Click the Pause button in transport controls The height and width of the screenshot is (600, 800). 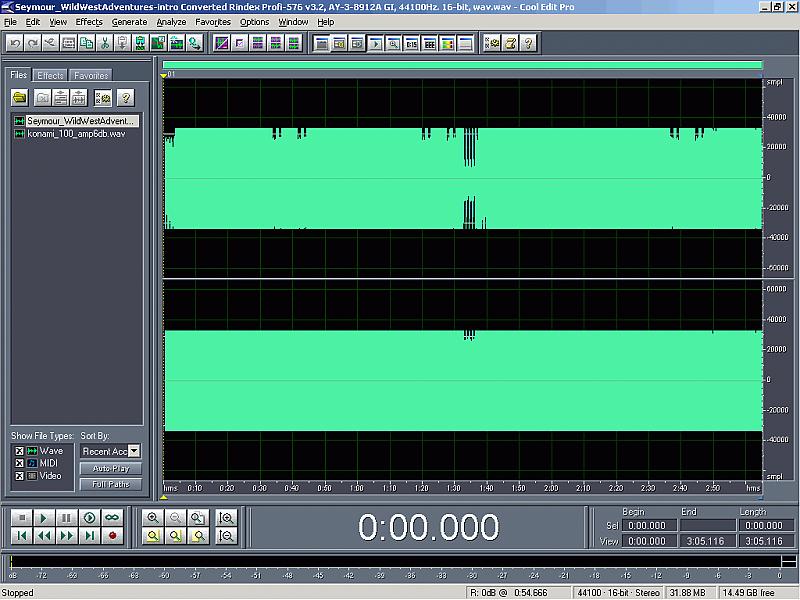[66, 517]
